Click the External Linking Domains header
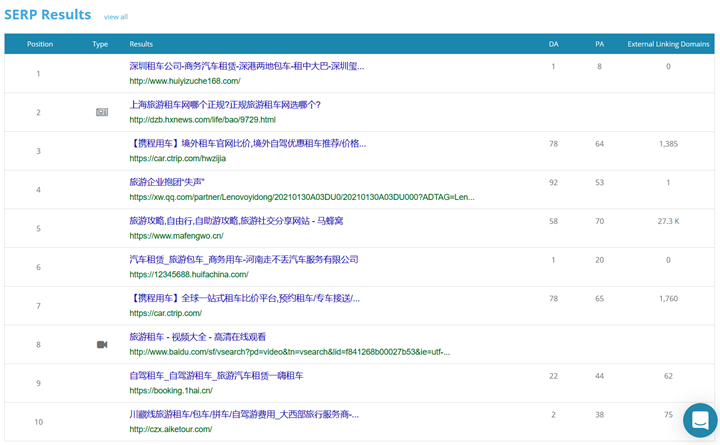 [x=668, y=44]
